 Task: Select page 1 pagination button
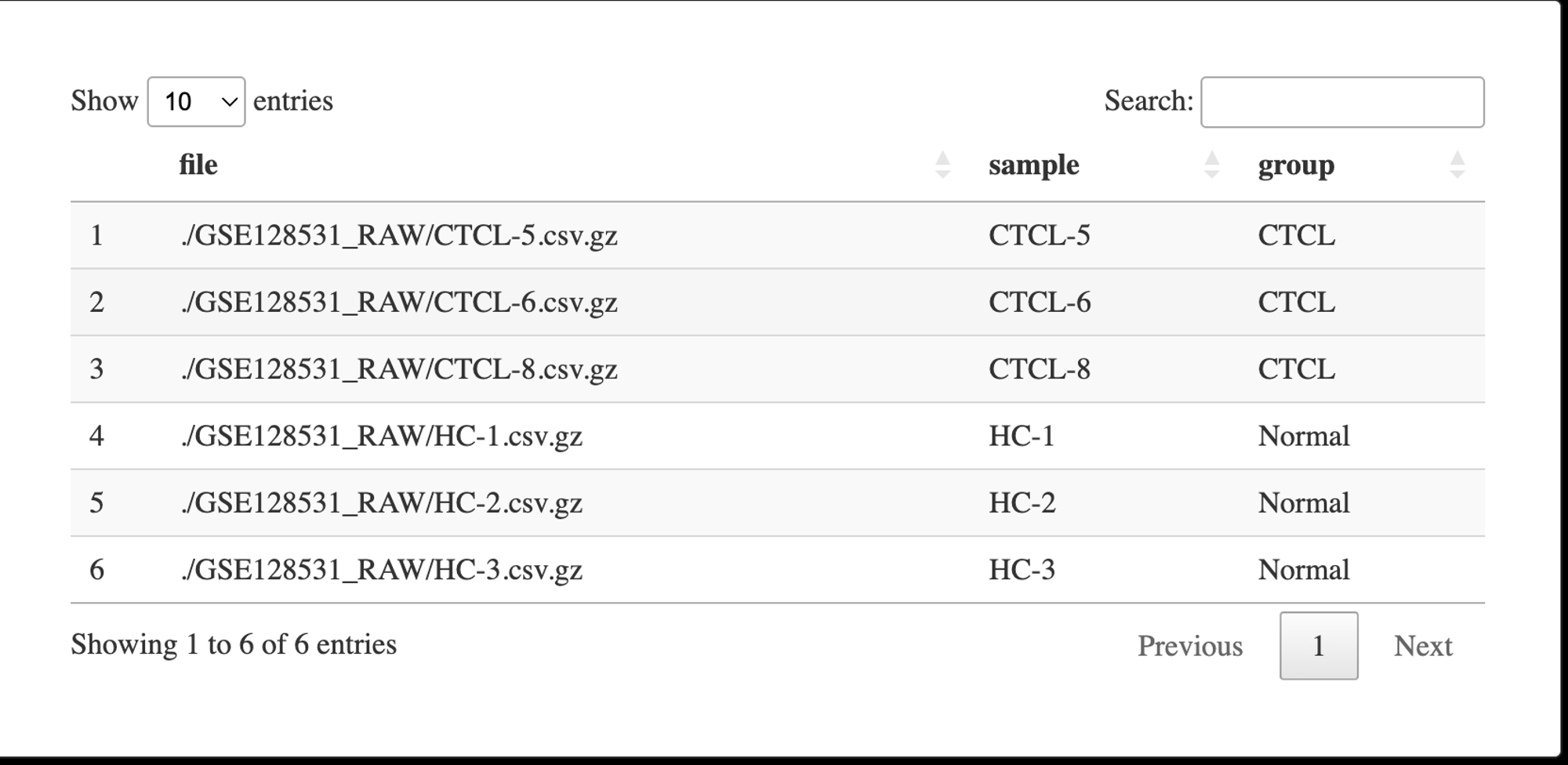click(1319, 646)
